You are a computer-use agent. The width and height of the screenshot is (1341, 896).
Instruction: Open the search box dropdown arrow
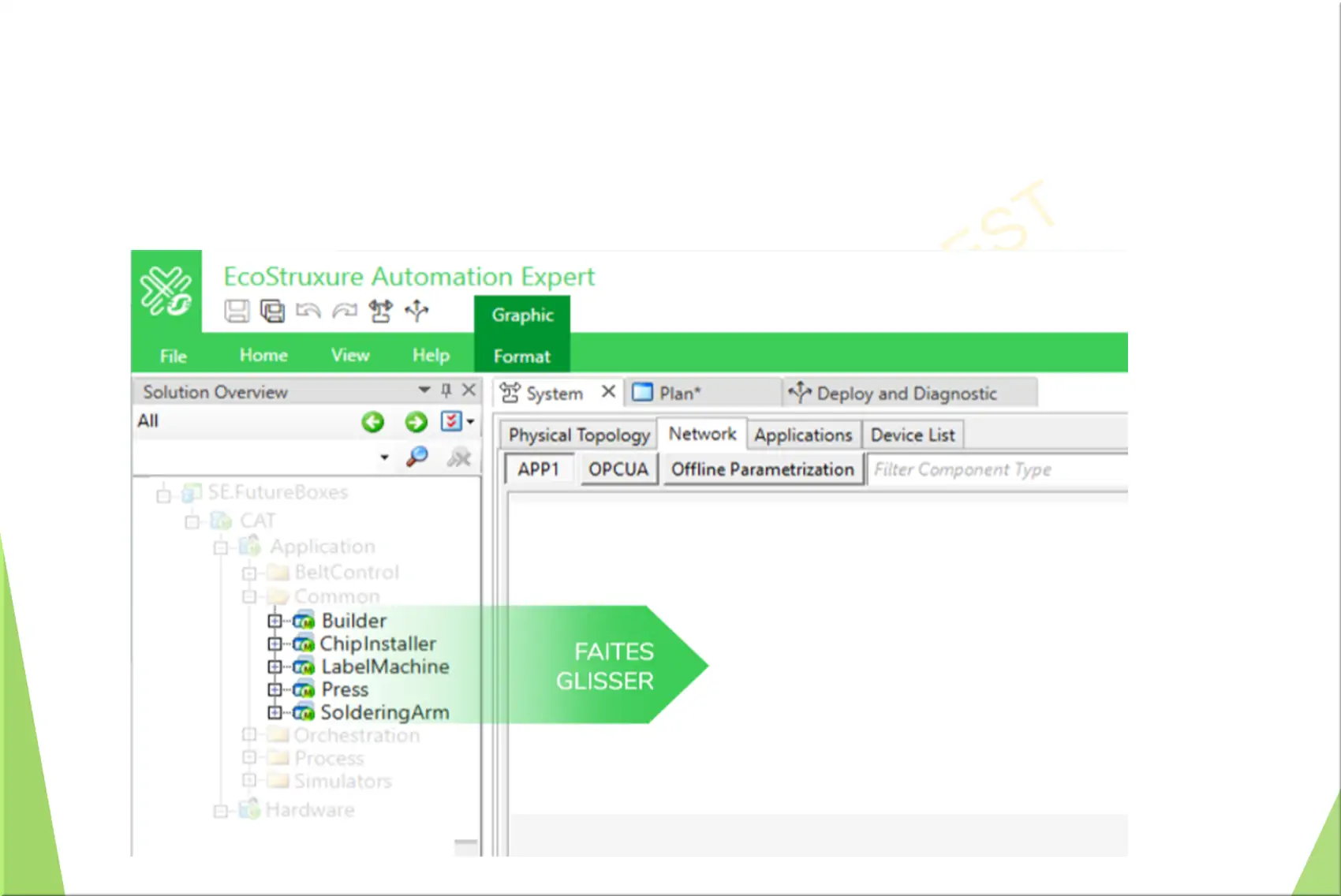click(384, 457)
